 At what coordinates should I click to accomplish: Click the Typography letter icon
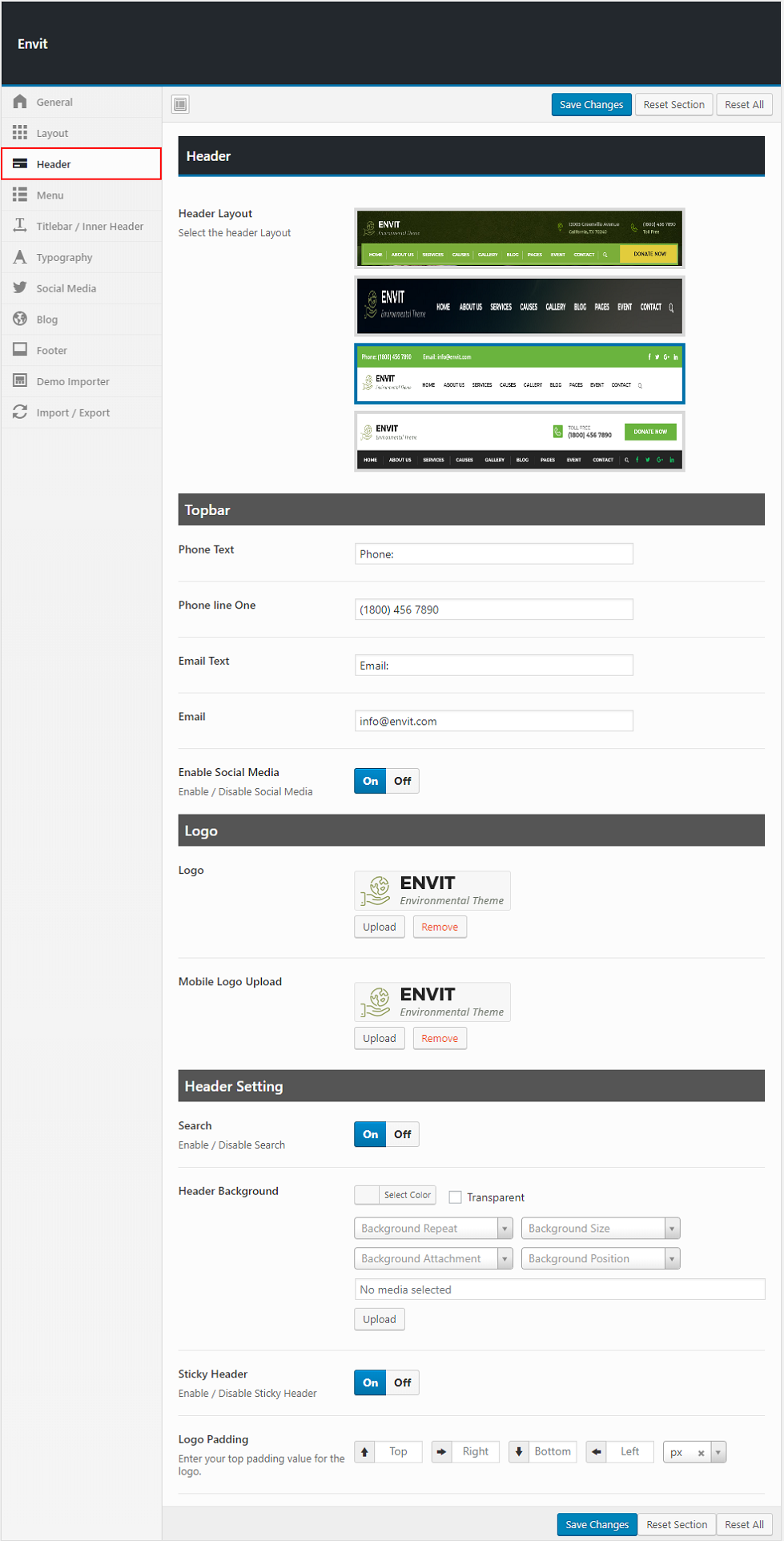tap(20, 257)
